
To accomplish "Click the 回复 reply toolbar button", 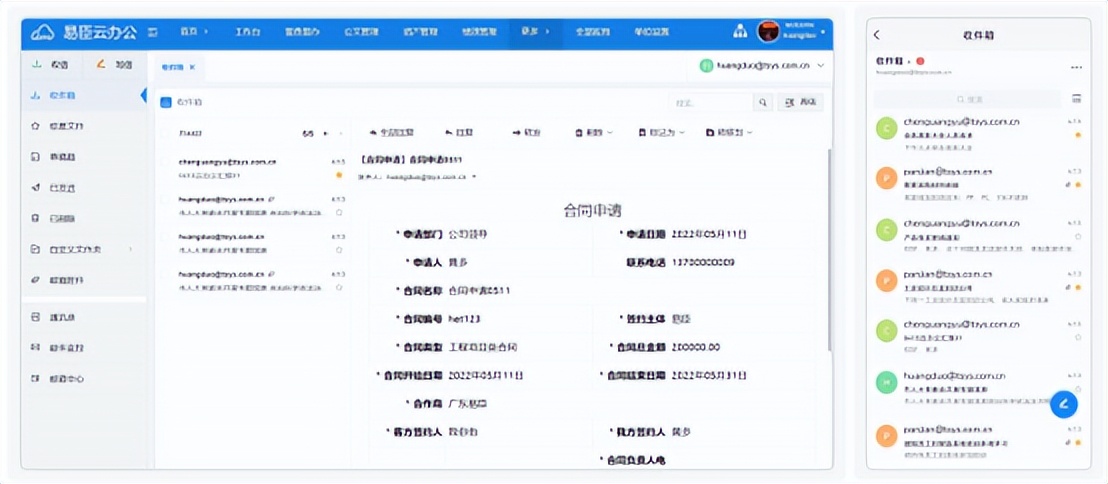I will click(x=459, y=132).
